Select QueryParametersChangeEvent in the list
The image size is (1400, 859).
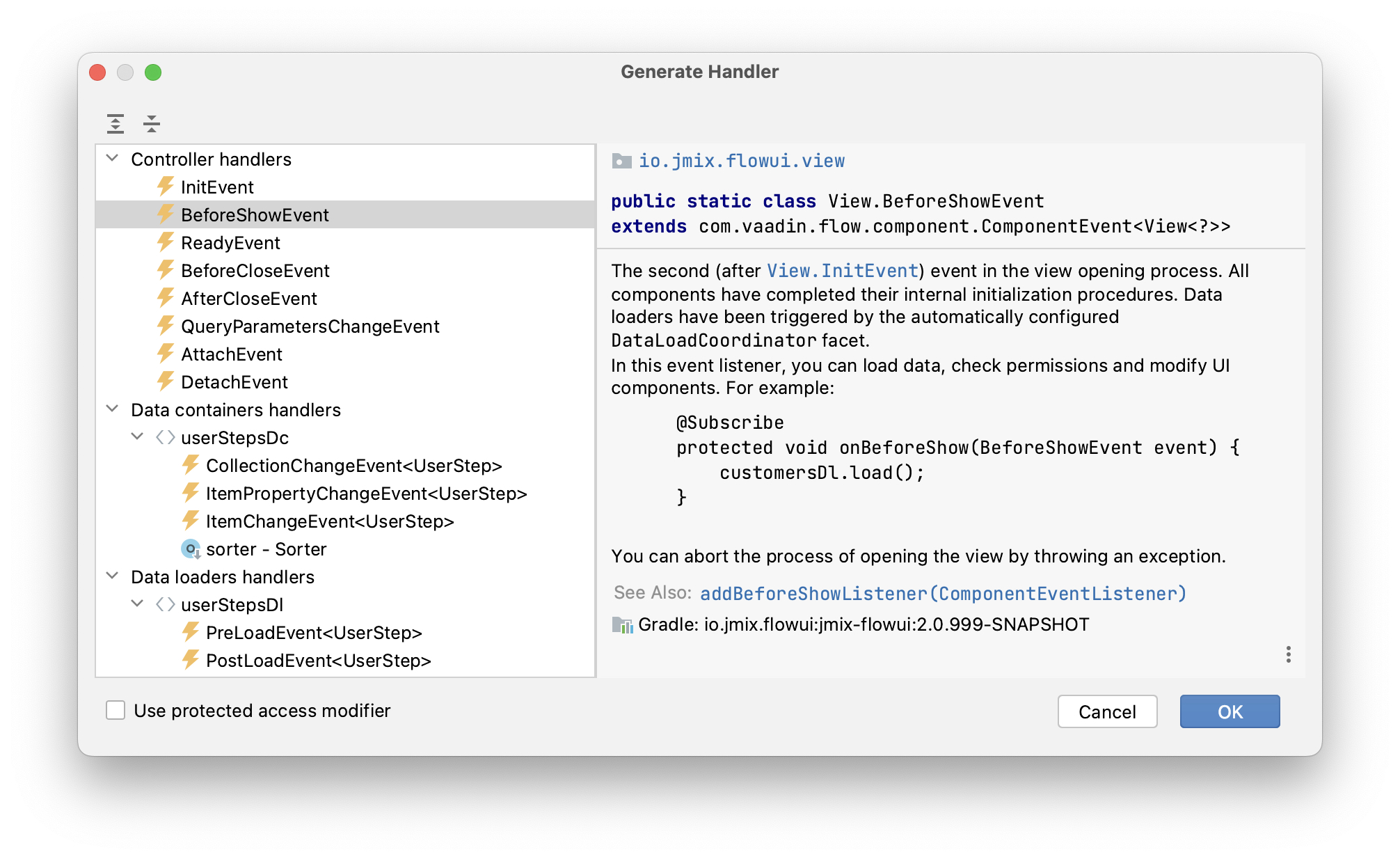pyautogui.click(x=310, y=326)
